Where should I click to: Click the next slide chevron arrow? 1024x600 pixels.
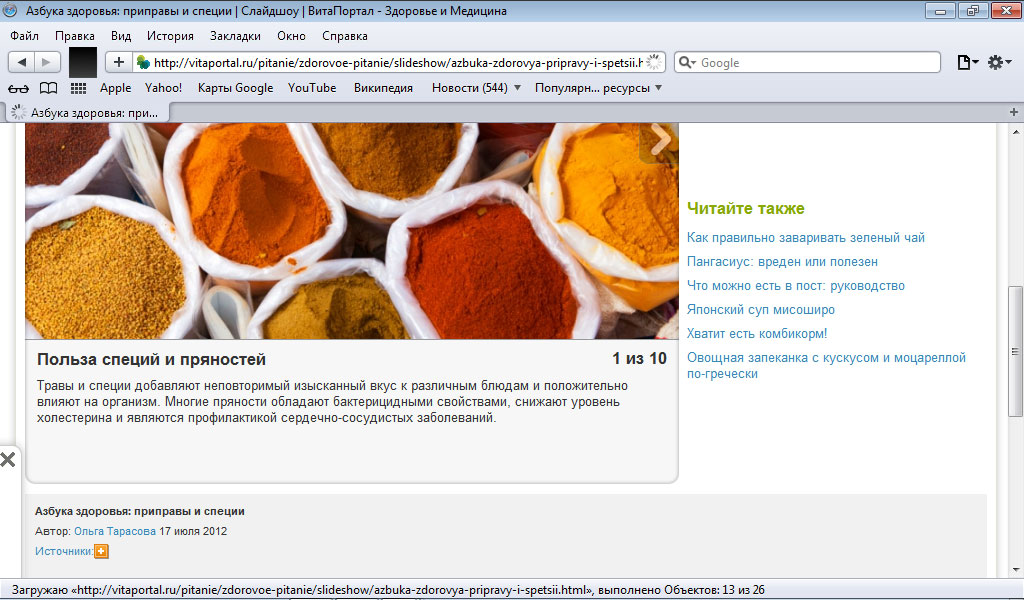660,140
